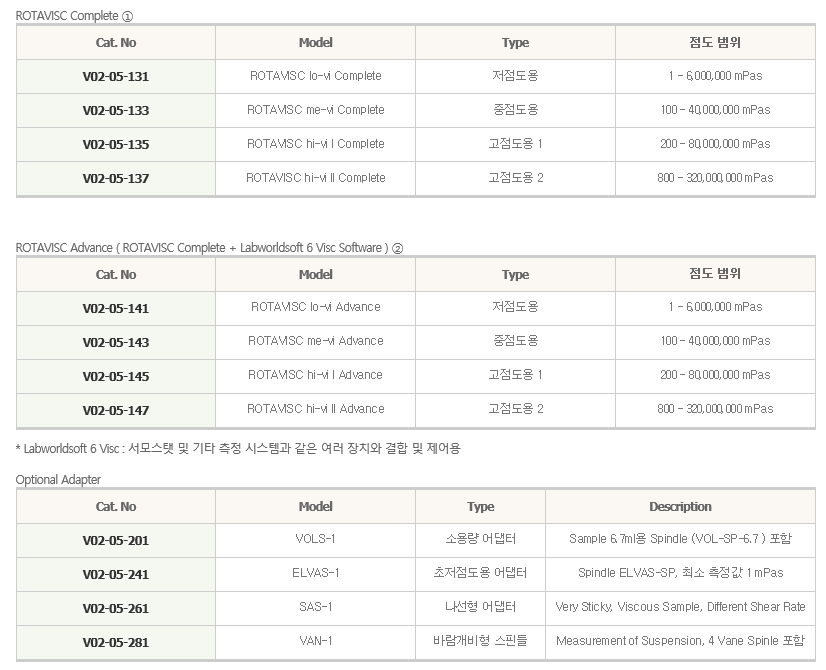
Task: Click the 800 - 320,000,000 mPas Complete range
Action: point(715,178)
